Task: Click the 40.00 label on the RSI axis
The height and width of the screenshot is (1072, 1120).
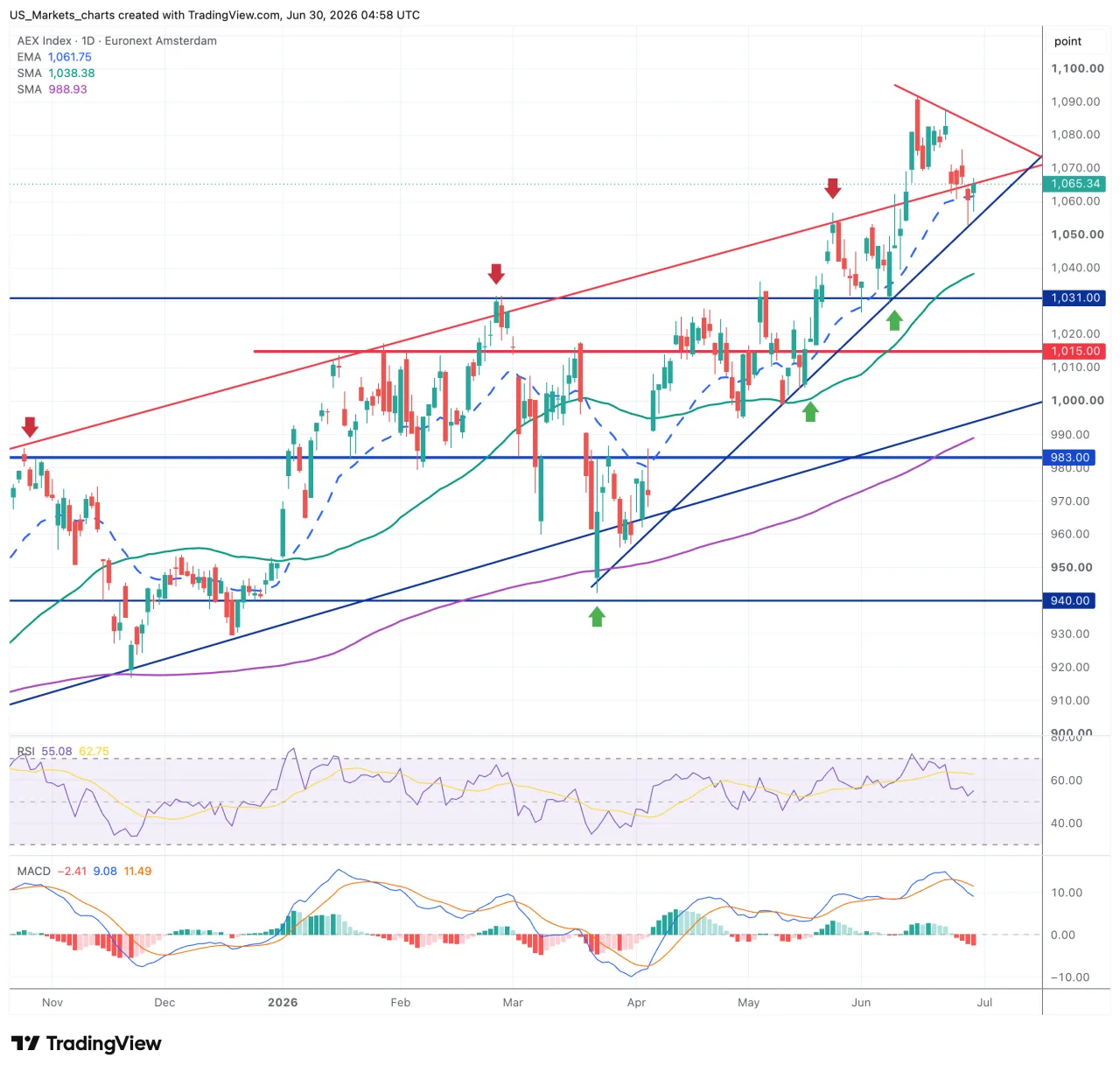Action: coord(1067,823)
